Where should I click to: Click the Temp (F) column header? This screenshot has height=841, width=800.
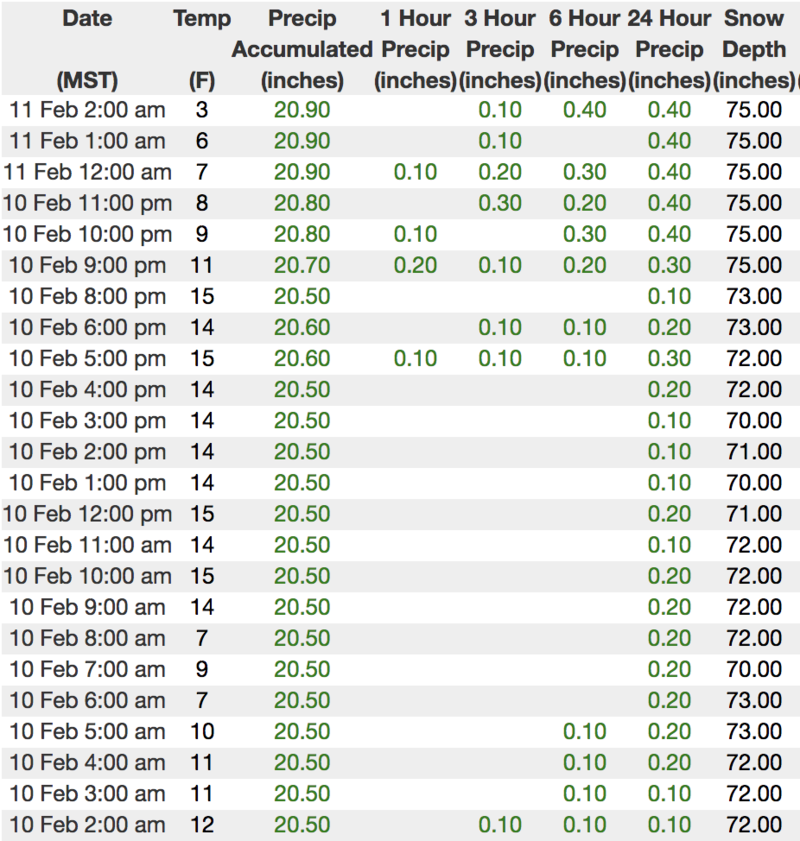tap(202, 49)
